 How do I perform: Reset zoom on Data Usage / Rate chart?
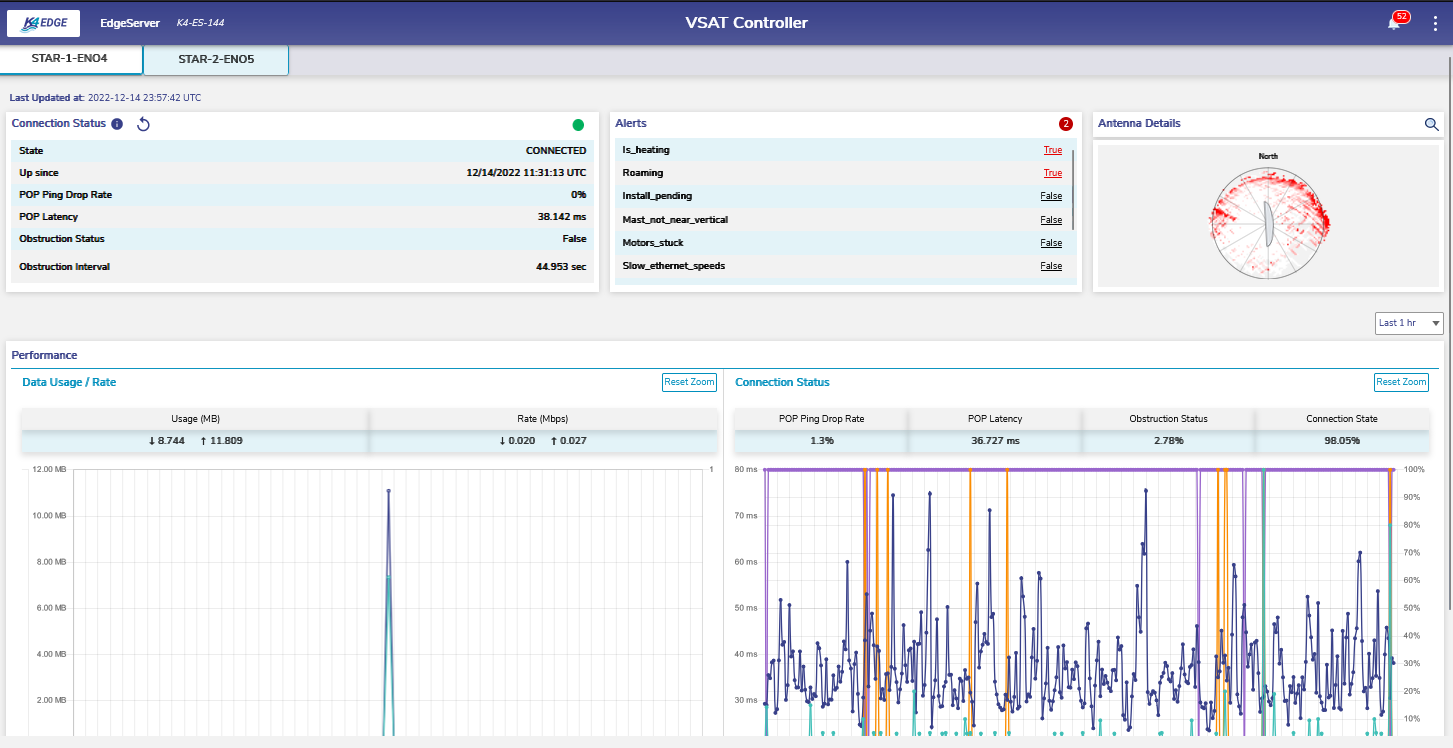(x=689, y=382)
